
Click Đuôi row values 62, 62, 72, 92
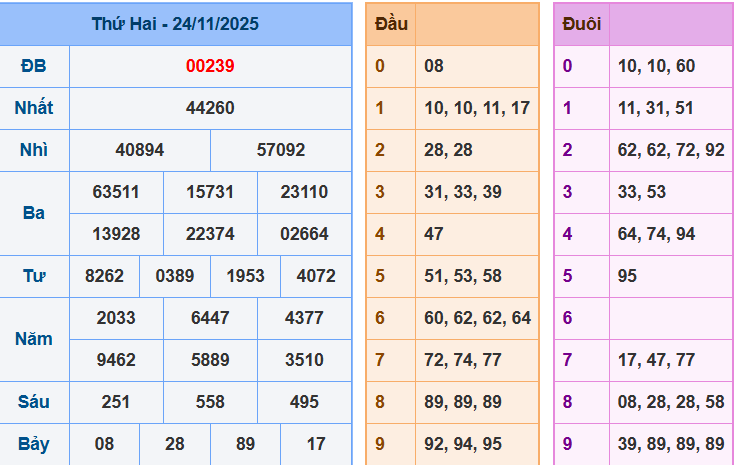(x=670, y=150)
